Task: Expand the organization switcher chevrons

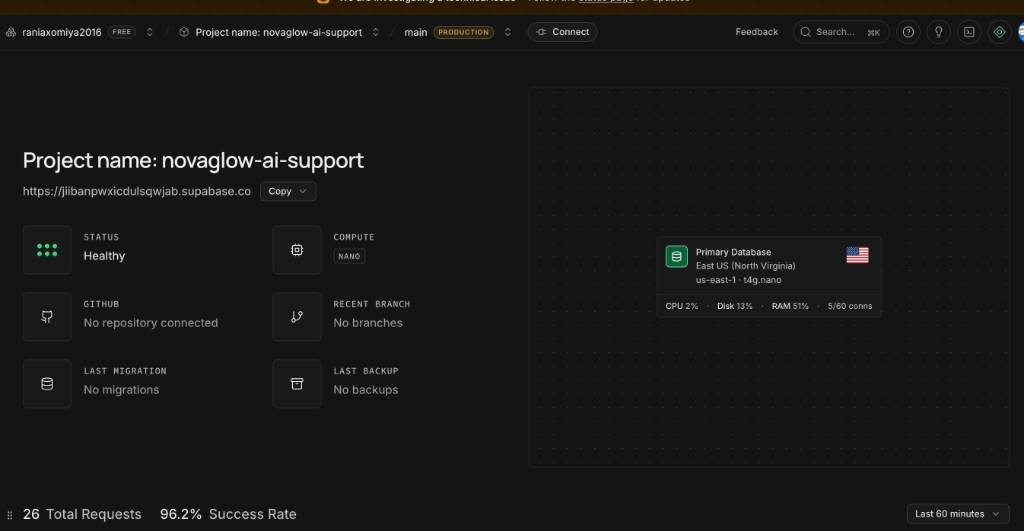Action: pos(150,32)
